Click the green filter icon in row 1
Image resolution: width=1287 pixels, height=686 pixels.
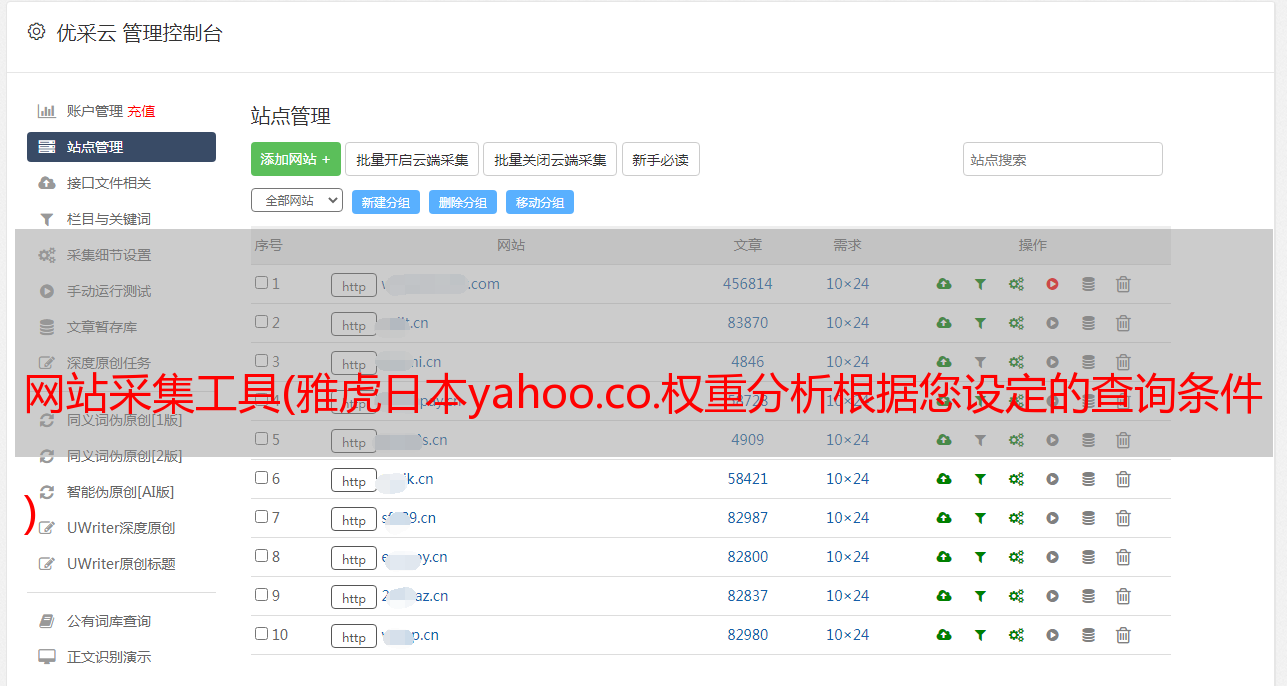980,284
